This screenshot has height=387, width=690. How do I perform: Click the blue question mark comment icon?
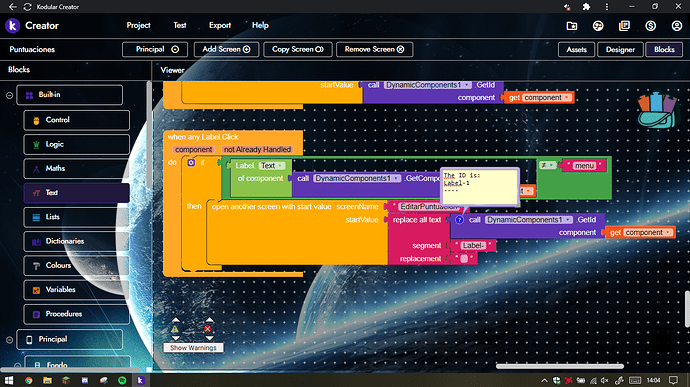pos(459,220)
